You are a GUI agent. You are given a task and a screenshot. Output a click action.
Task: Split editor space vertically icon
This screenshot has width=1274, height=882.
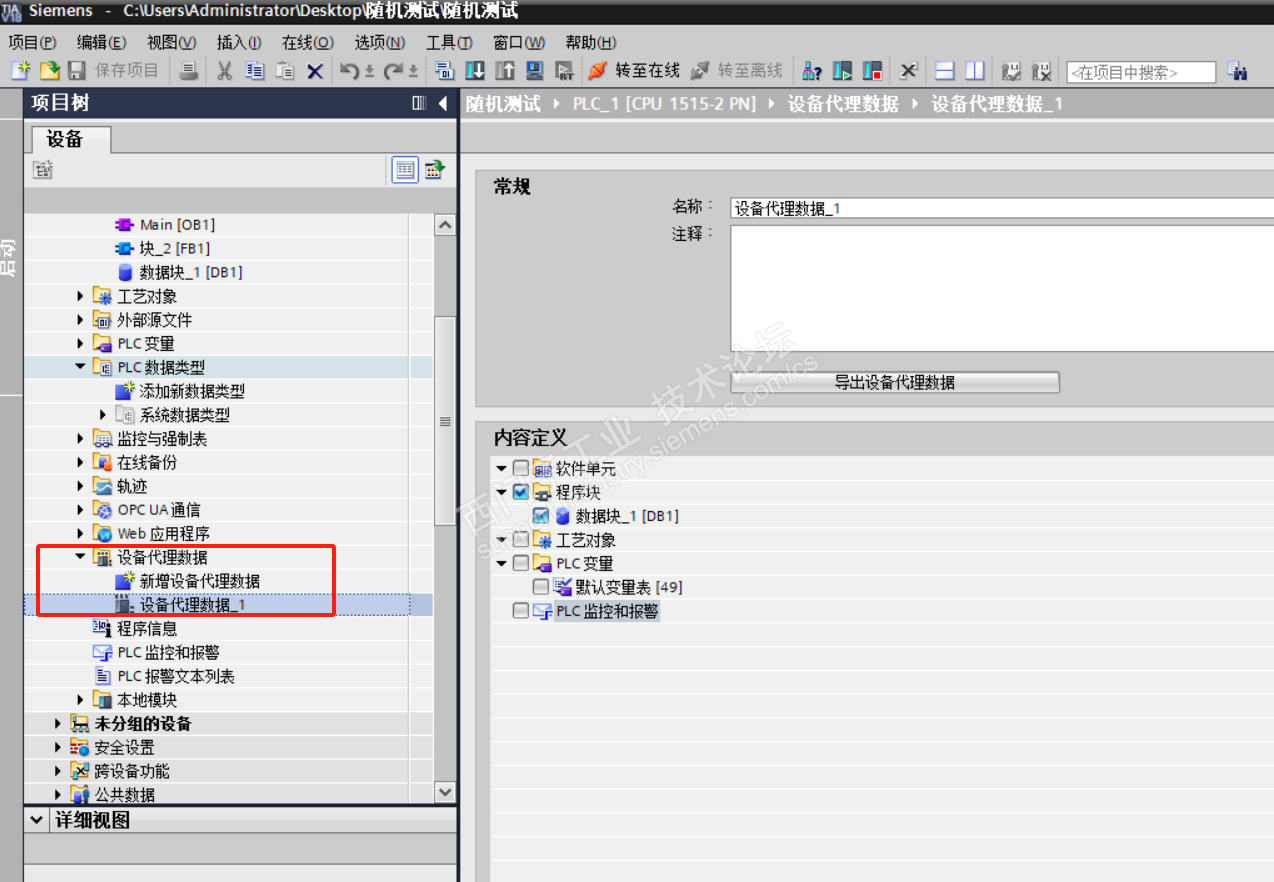[x=975, y=71]
